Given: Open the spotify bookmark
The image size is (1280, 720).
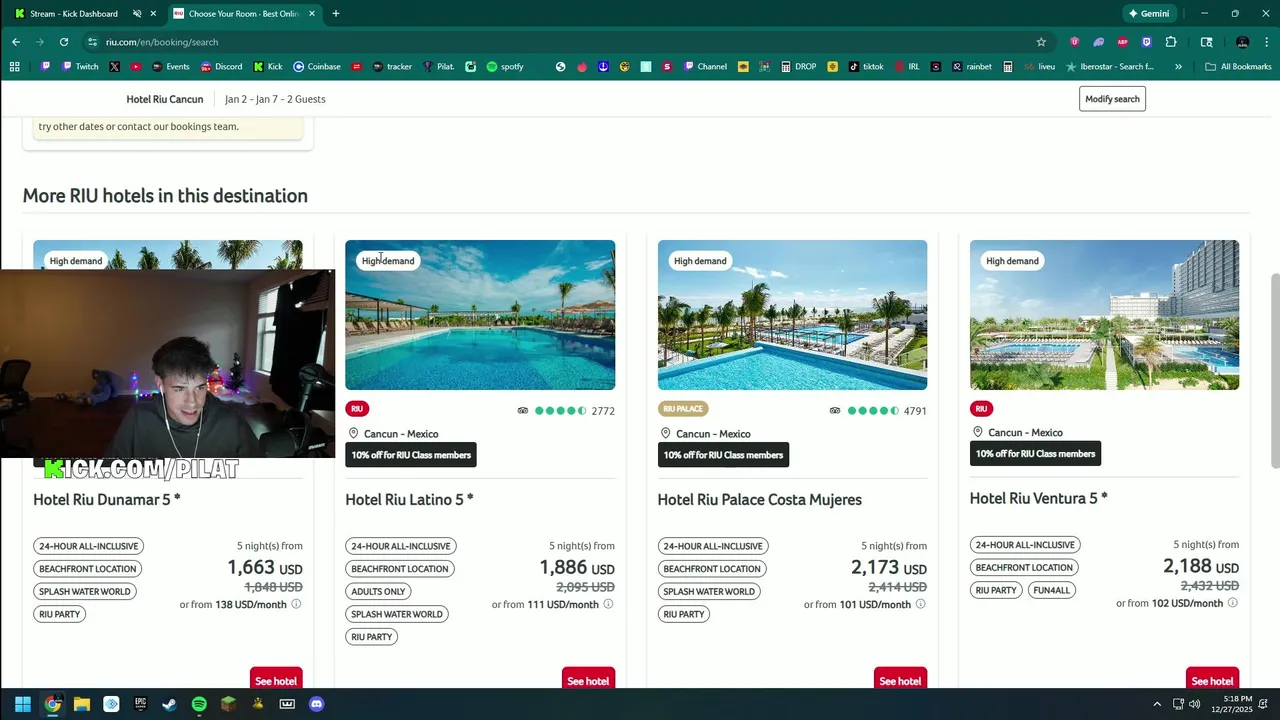Looking at the screenshot, I should 505,67.
